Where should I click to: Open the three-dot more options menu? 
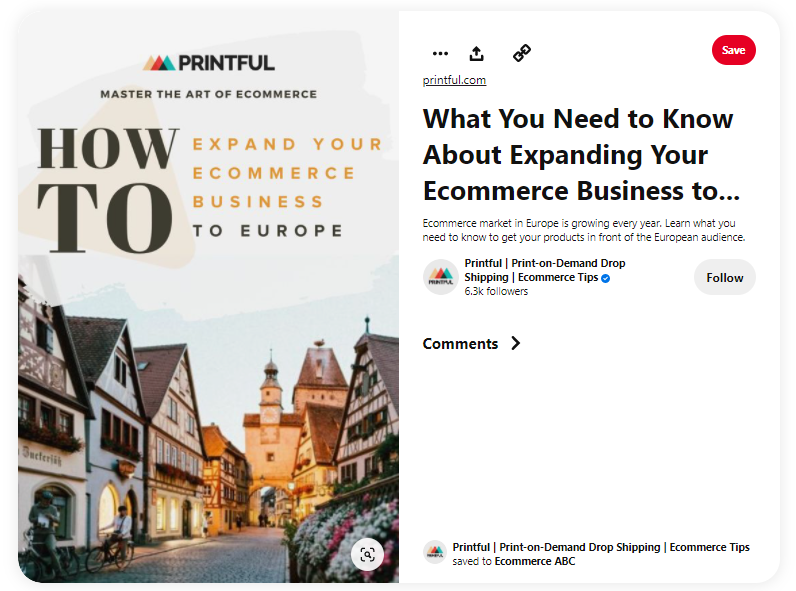pyautogui.click(x=440, y=54)
